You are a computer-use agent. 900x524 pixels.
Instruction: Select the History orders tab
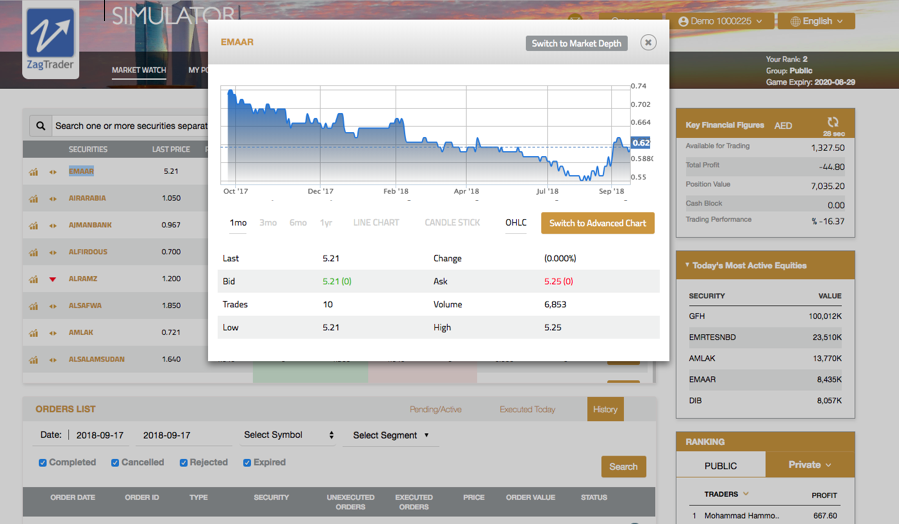(605, 409)
